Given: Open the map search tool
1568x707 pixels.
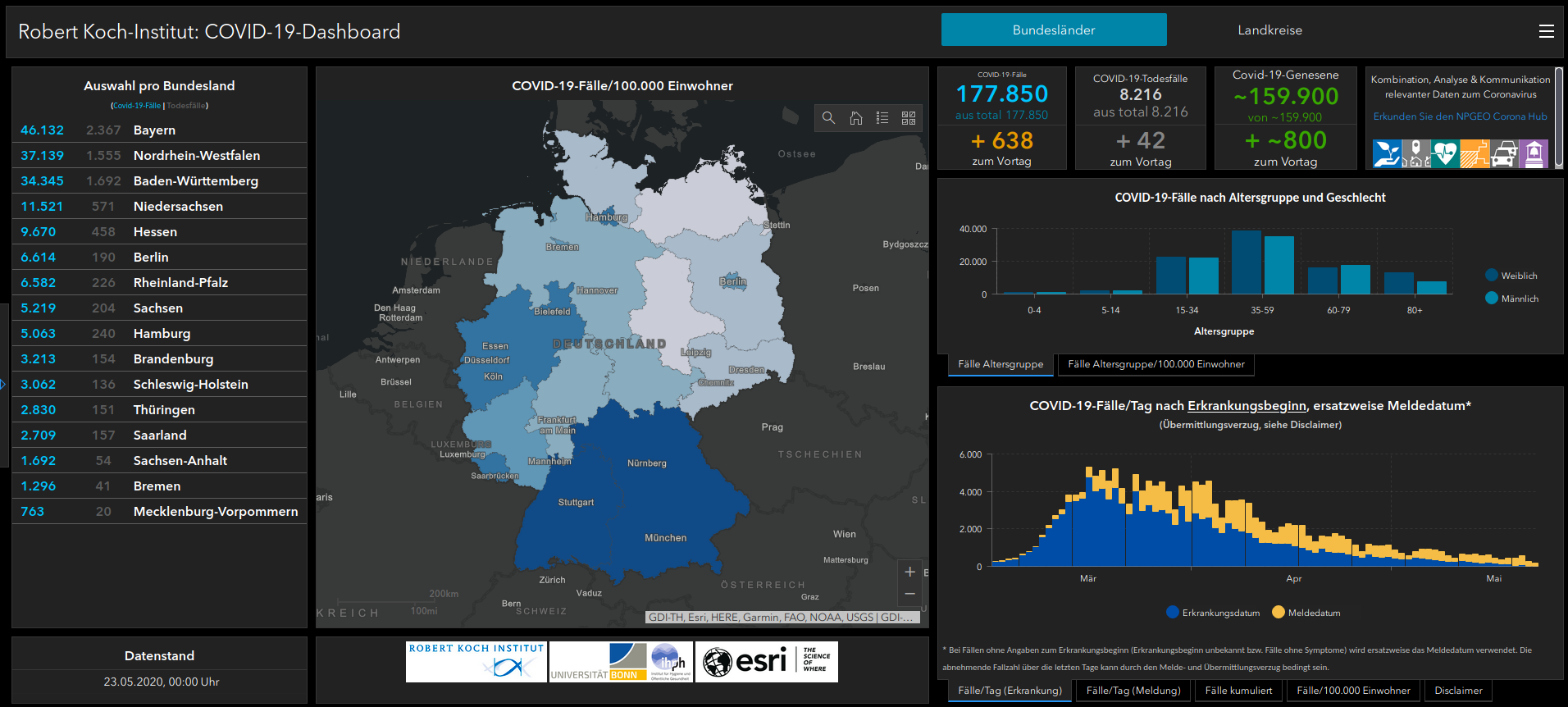Looking at the screenshot, I should pyautogui.click(x=828, y=118).
